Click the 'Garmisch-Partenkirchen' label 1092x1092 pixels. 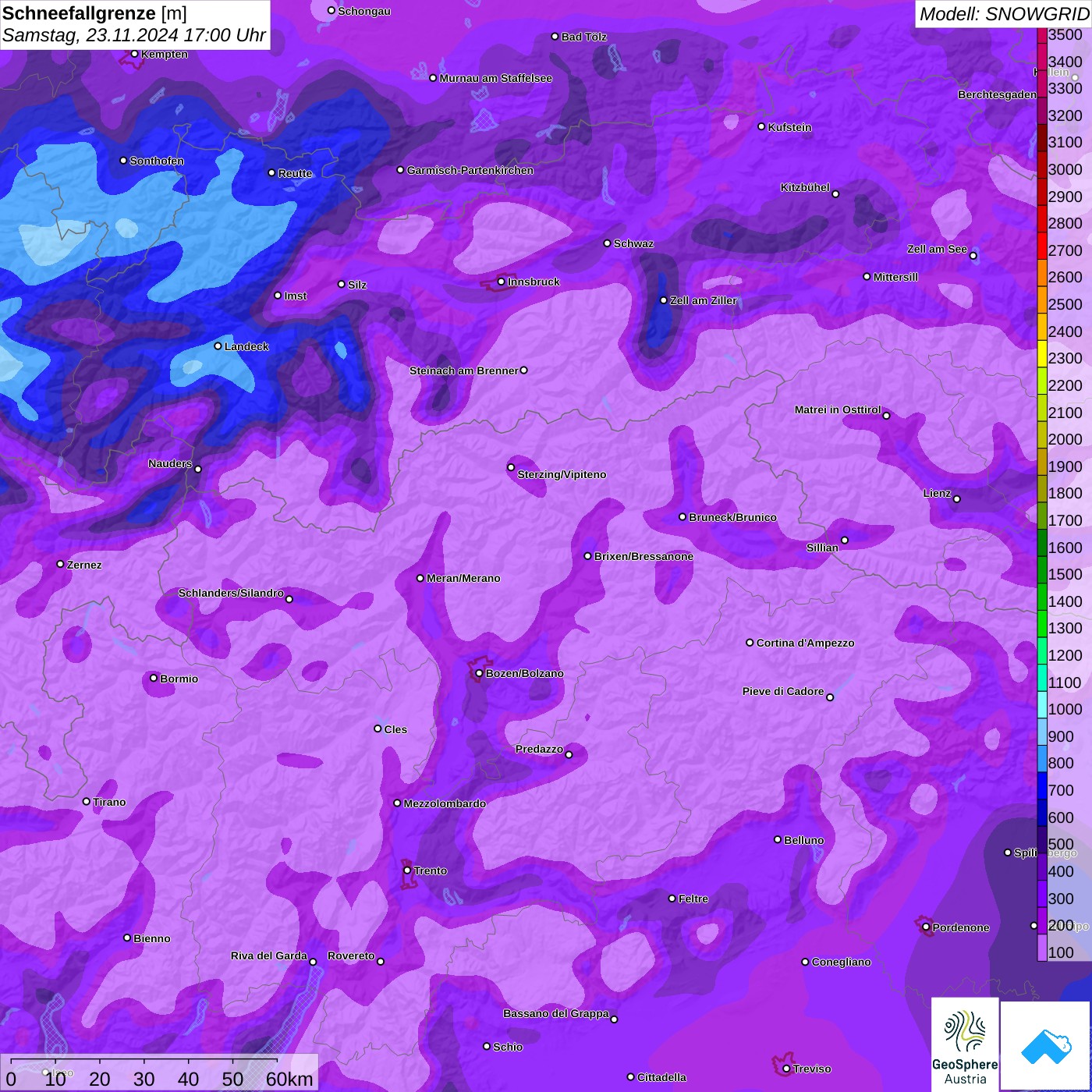(x=470, y=170)
